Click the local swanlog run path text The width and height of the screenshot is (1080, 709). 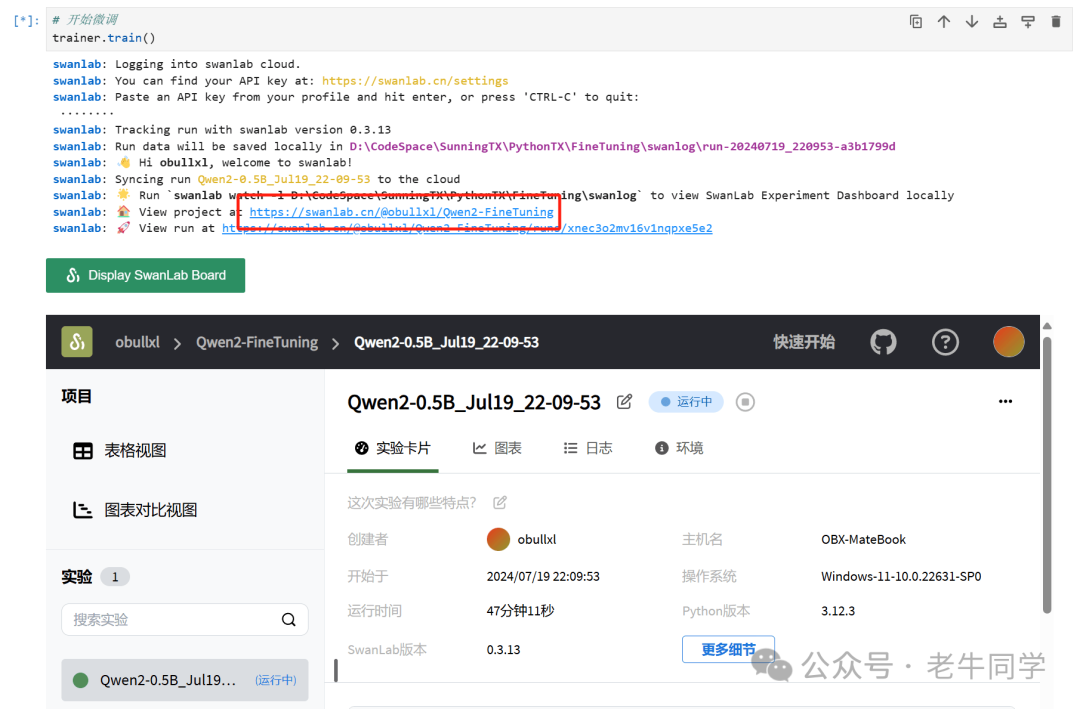pyautogui.click(x=623, y=146)
